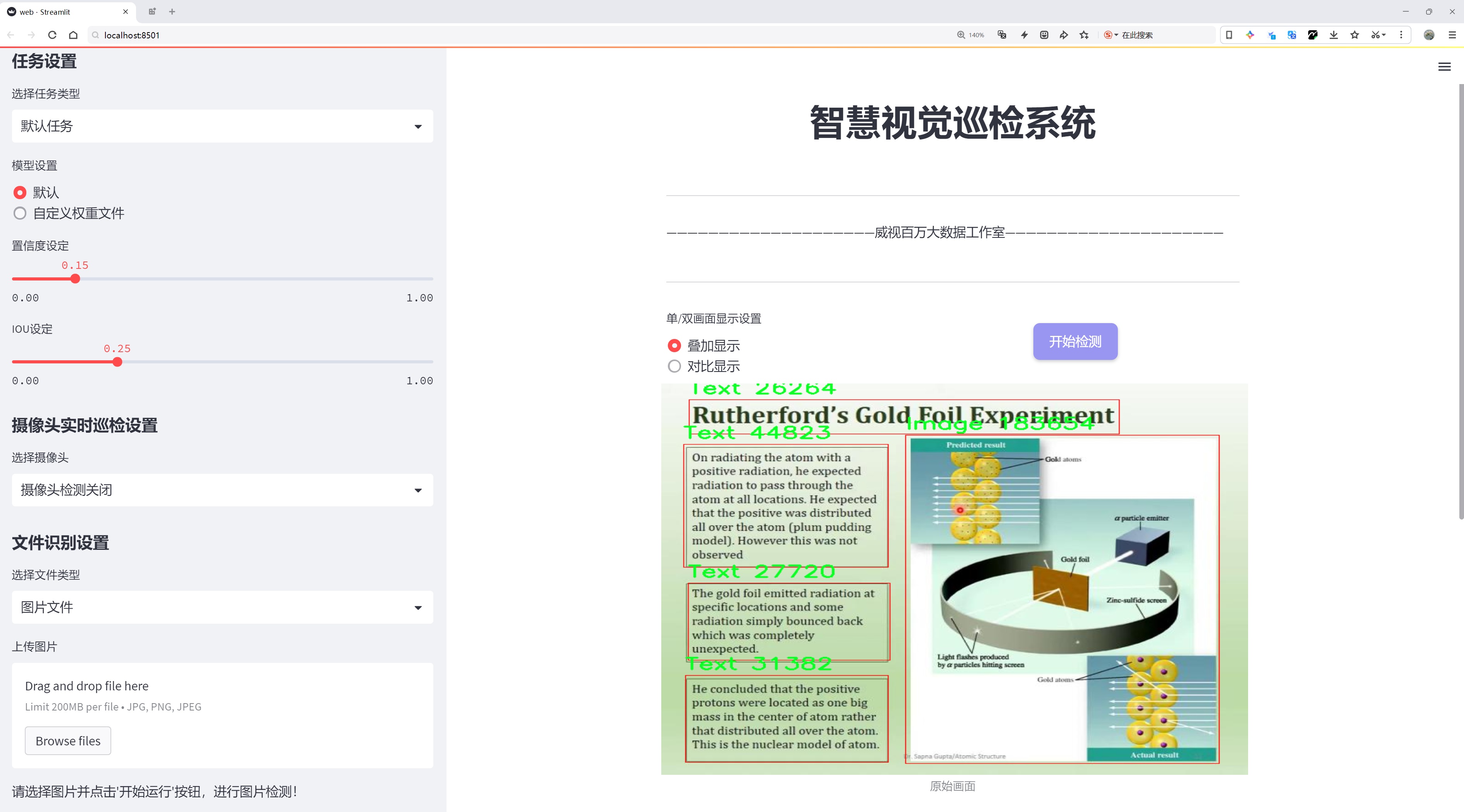Click the user profile avatar

pyautogui.click(x=1429, y=34)
